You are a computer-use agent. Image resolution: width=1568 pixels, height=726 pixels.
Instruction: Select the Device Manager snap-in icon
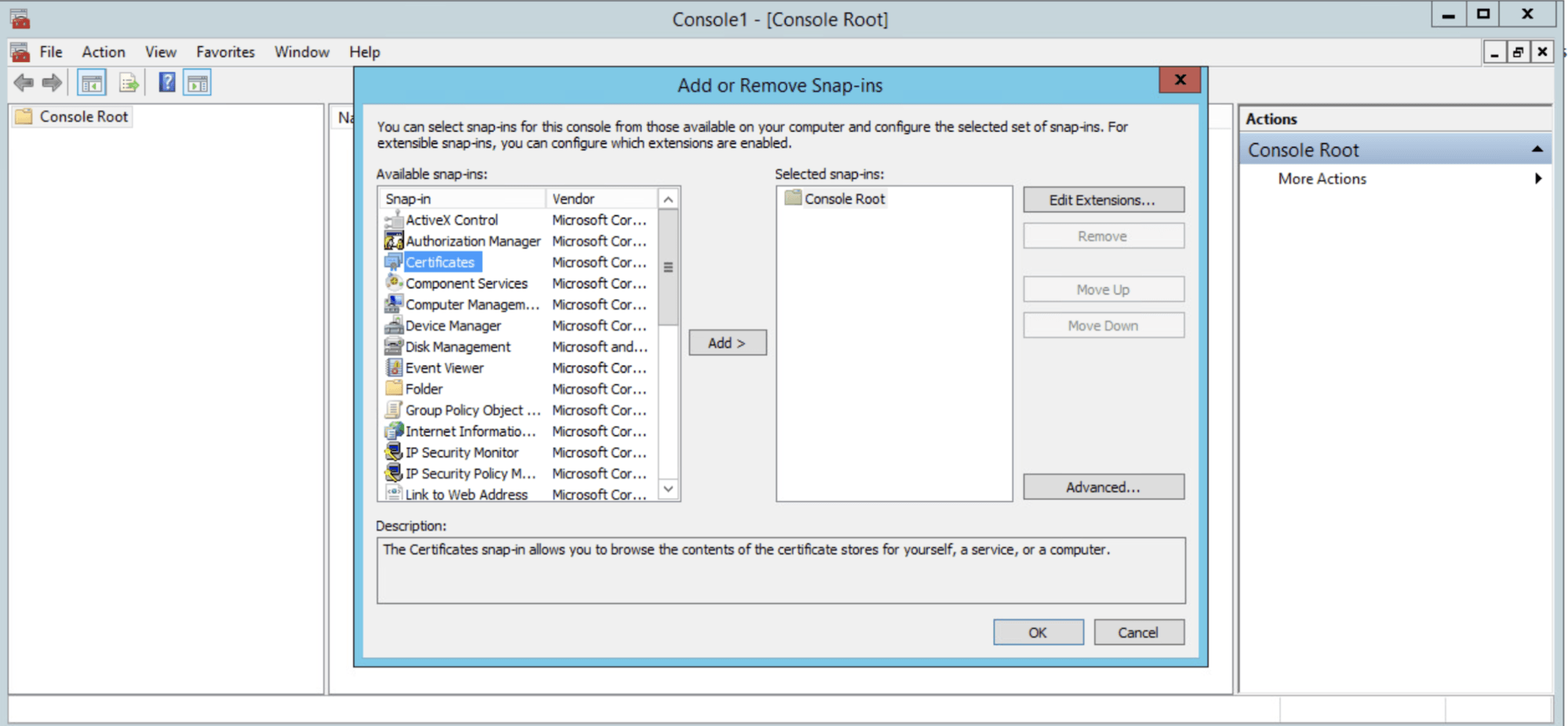pos(394,325)
